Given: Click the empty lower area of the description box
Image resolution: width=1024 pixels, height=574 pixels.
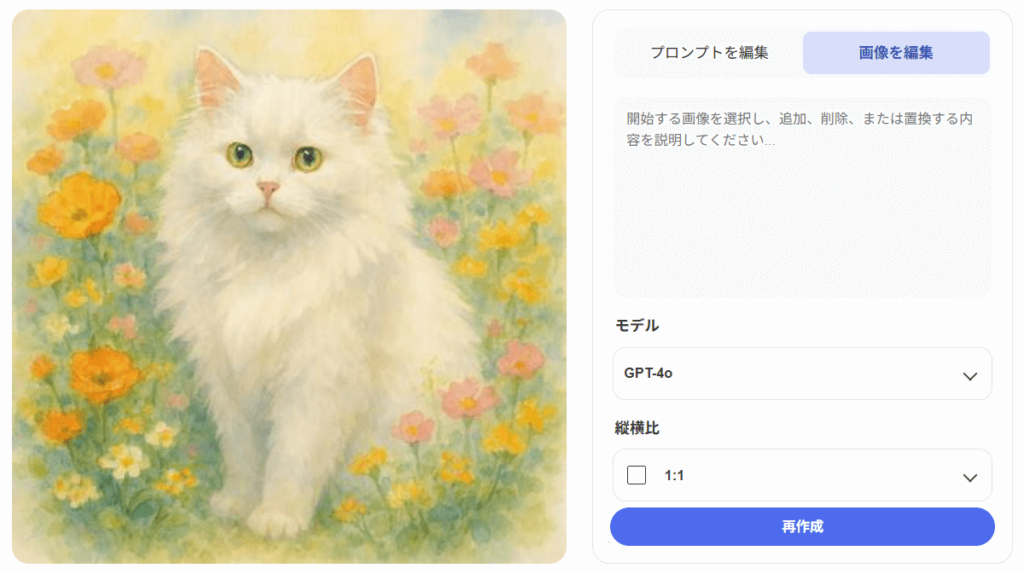Looking at the screenshot, I should (x=802, y=250).
